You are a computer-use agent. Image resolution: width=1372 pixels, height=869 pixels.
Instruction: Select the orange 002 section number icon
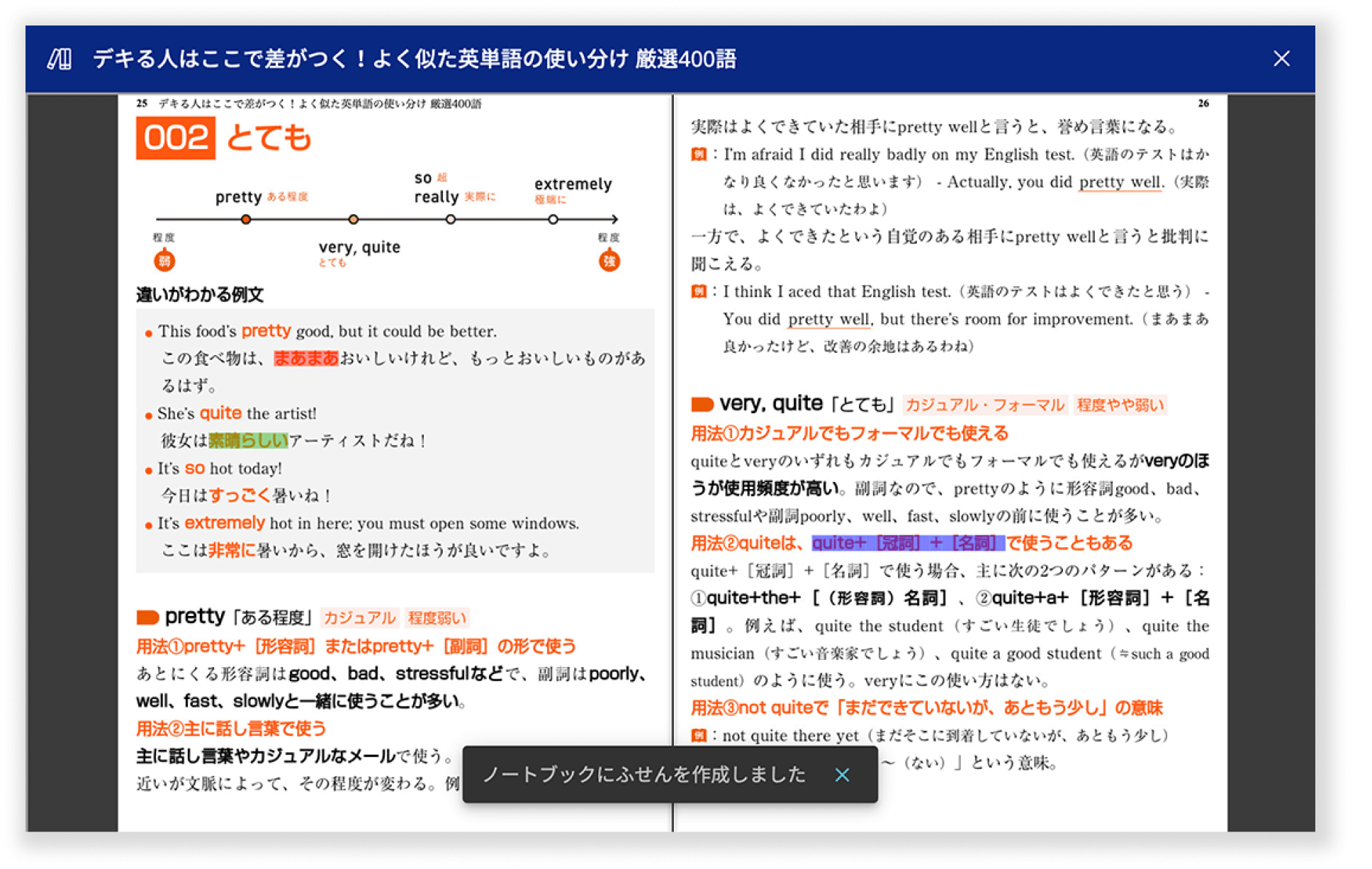[x=175, y=138]
